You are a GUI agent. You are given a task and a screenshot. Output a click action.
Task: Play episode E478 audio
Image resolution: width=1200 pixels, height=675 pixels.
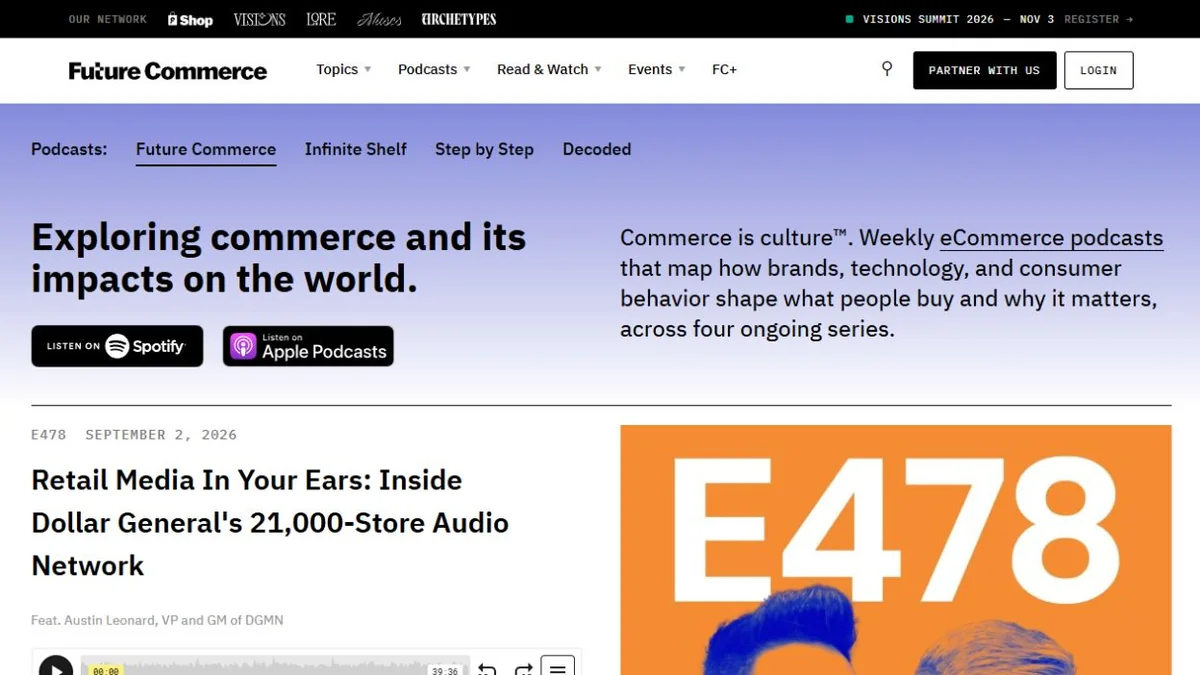coord(56,668)
